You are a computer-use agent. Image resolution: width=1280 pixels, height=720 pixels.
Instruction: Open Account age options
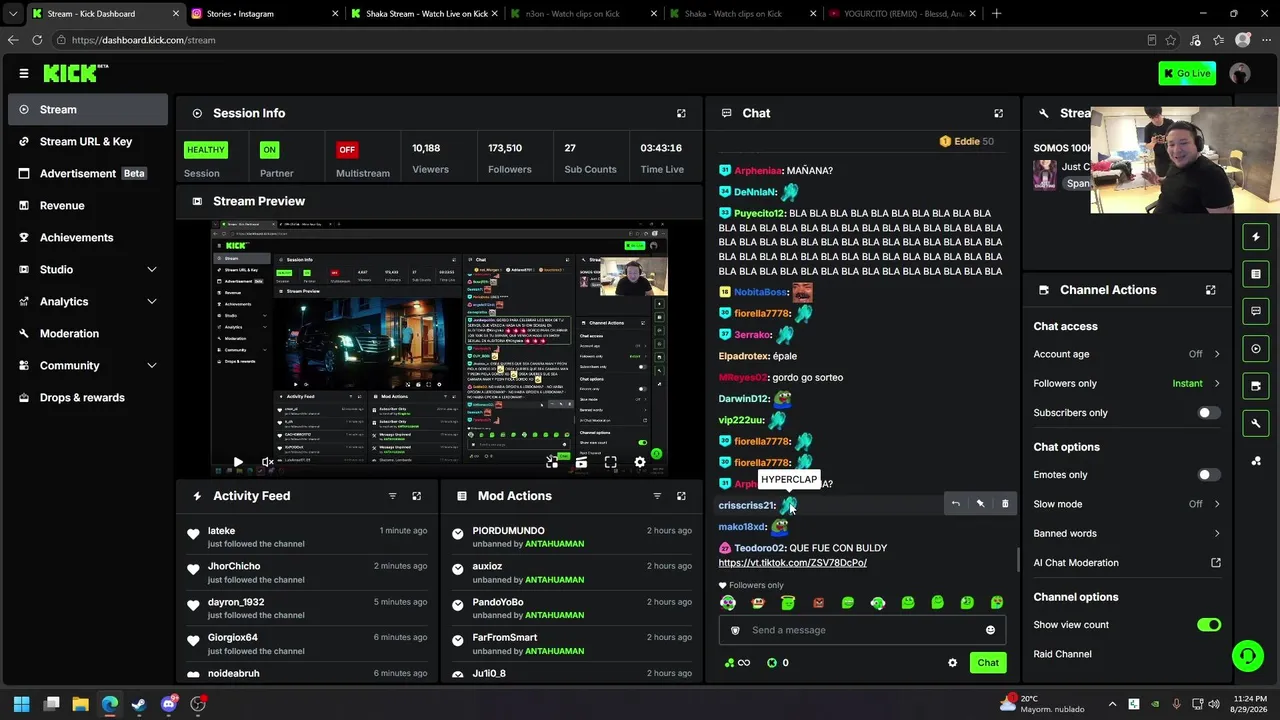pos(1127,354)
